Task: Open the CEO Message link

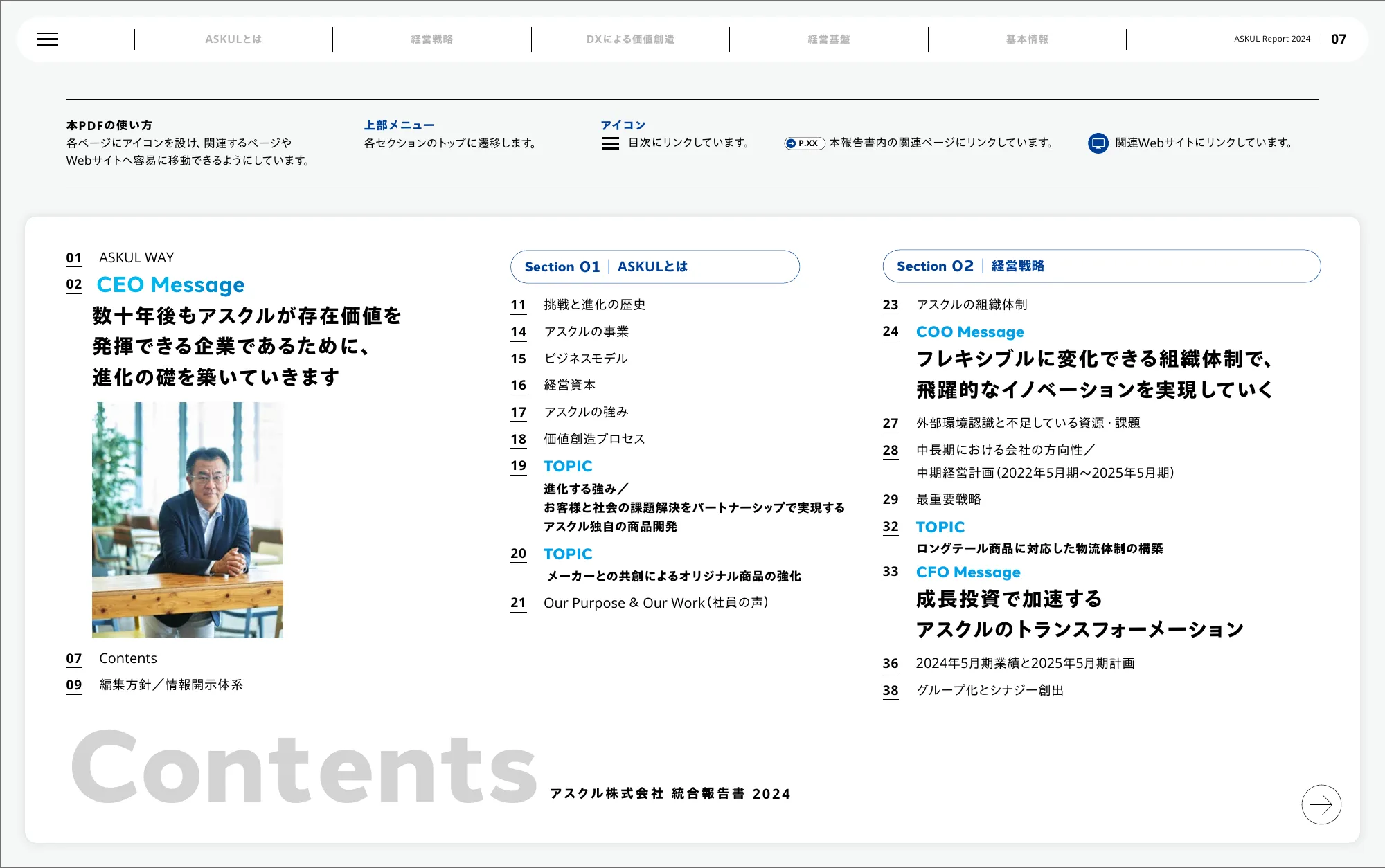Action: (170, 284)
